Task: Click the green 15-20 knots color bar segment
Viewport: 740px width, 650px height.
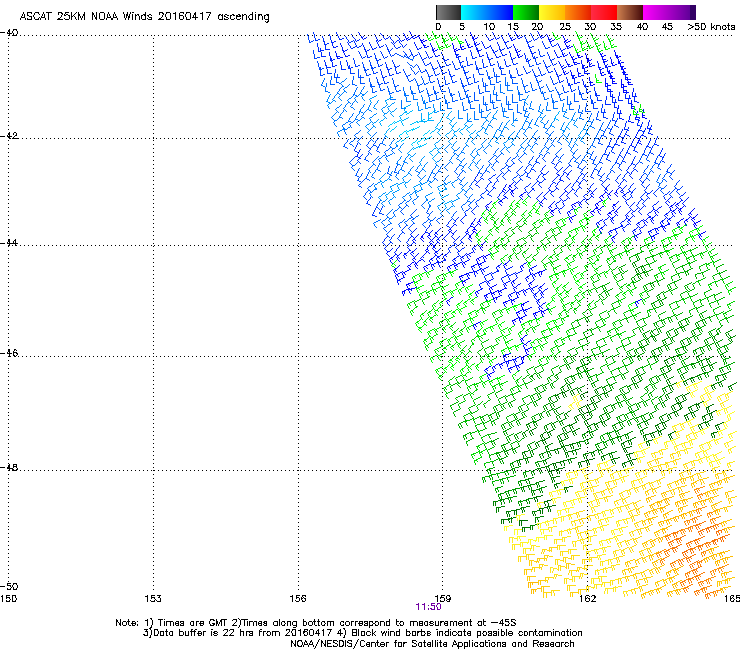Action: (526, 12)
